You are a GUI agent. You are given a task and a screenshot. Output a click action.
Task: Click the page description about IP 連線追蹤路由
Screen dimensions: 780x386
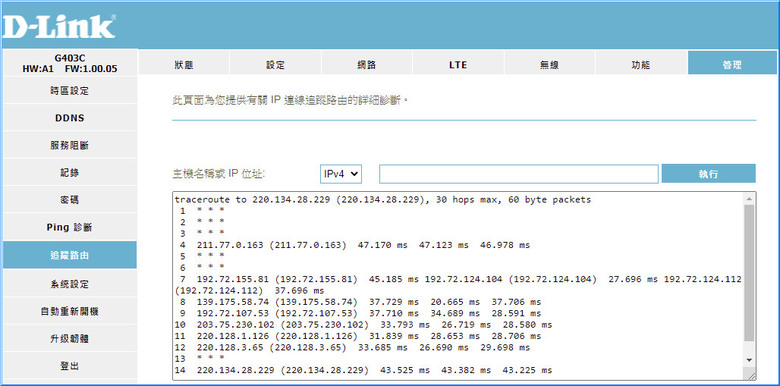pos(290,100)
